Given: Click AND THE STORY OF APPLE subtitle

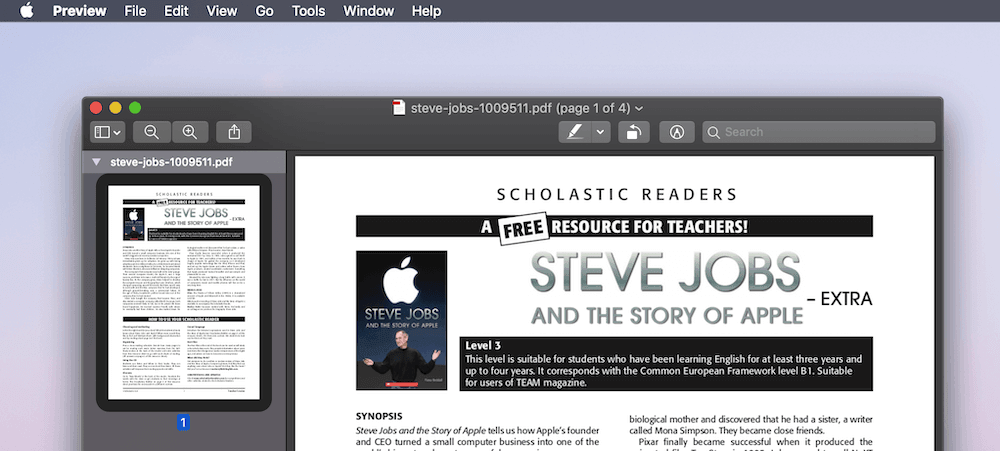Looking at the screenshot, I should [667, 314].
